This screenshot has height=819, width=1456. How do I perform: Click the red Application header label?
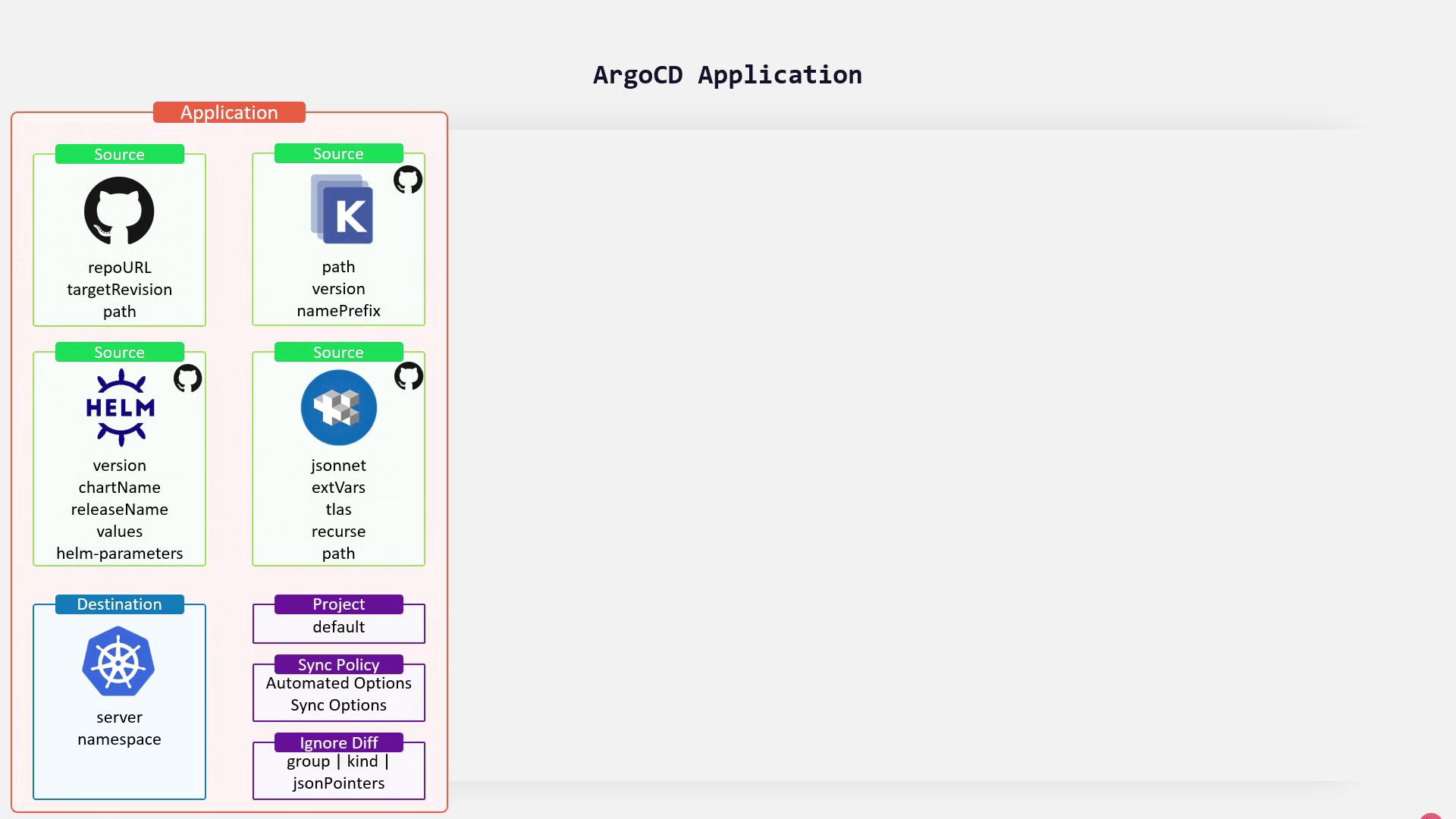(229, 112)
